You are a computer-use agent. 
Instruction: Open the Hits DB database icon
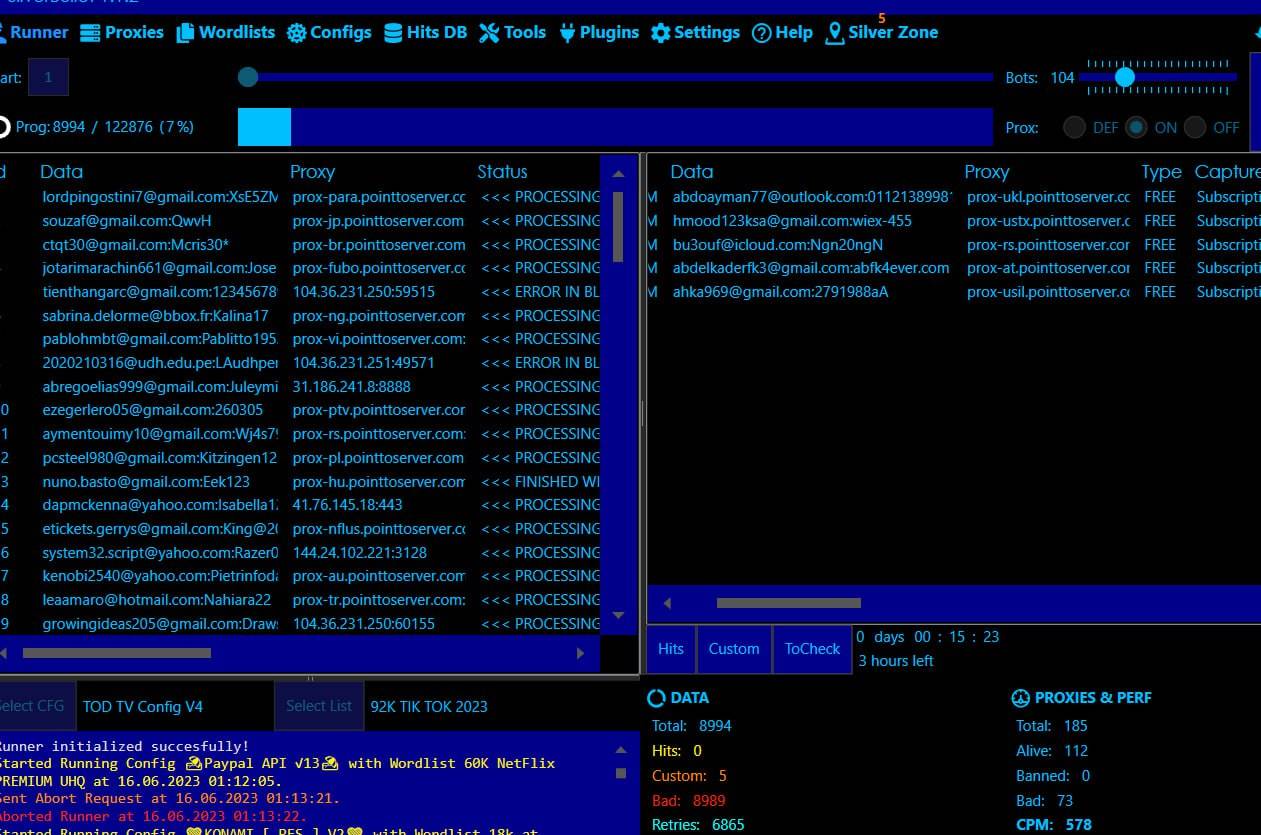393,33
